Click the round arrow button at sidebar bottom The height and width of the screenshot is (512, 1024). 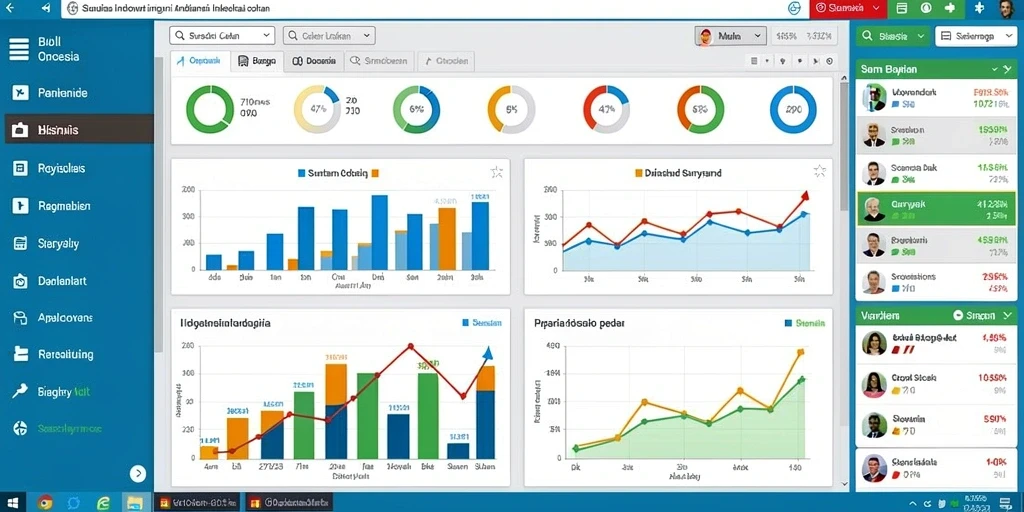(x=138, y=473)
